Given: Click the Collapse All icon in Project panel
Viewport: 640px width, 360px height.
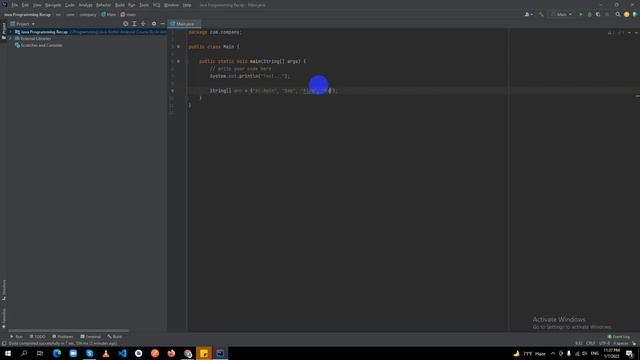Looking at the screenshot, I should coord(143,24).
